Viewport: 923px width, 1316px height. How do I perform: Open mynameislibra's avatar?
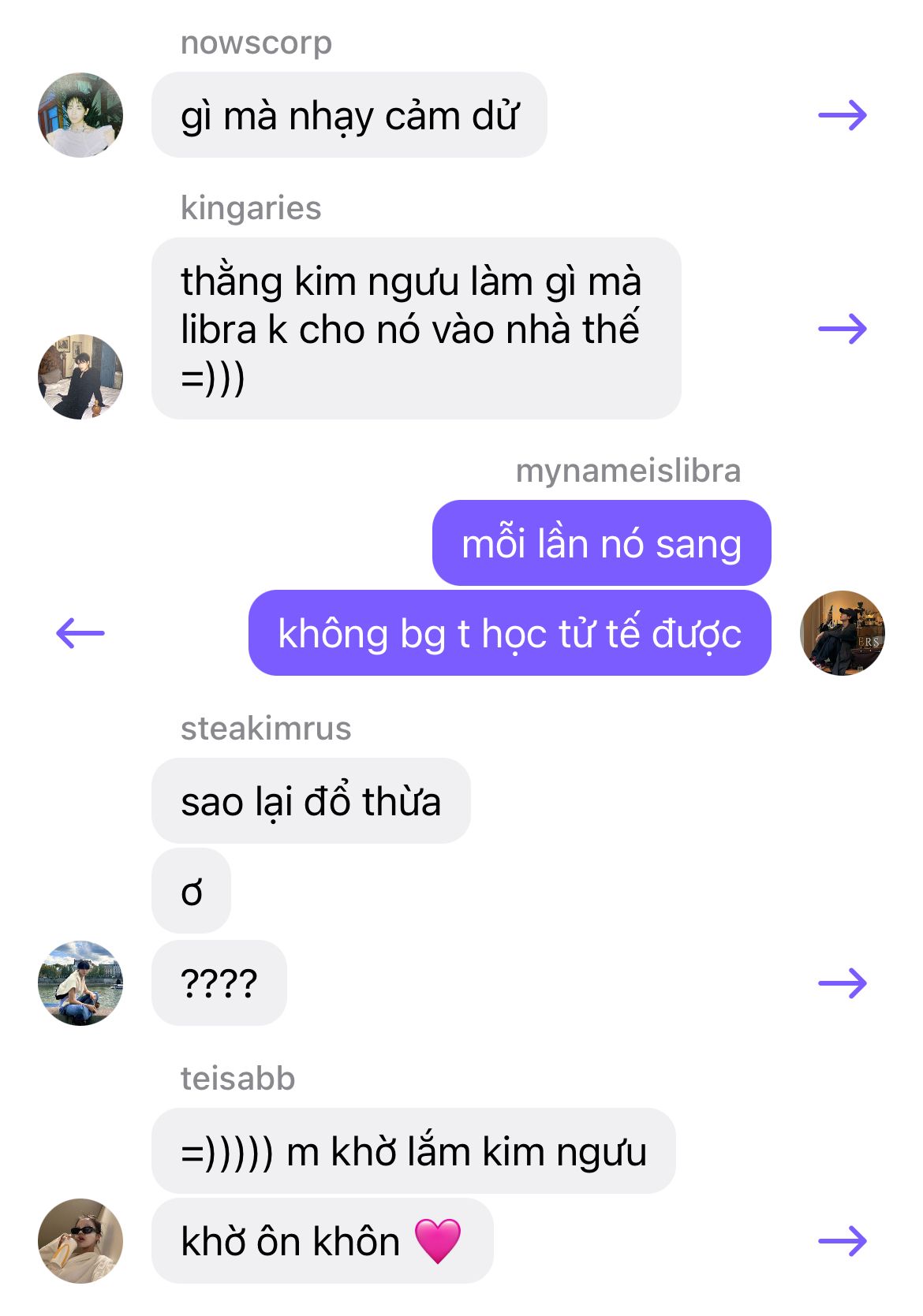pos(843,633)
